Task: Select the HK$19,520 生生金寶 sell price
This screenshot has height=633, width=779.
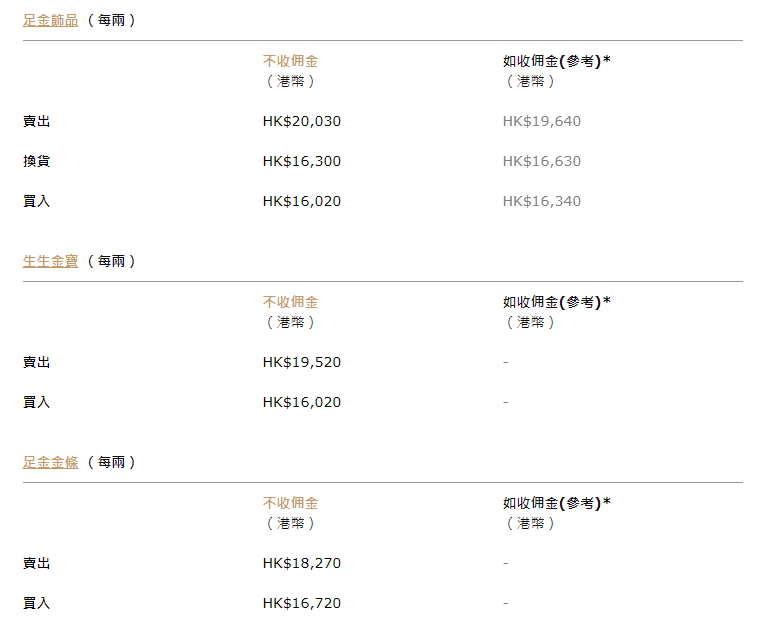Action: (302, 362)
